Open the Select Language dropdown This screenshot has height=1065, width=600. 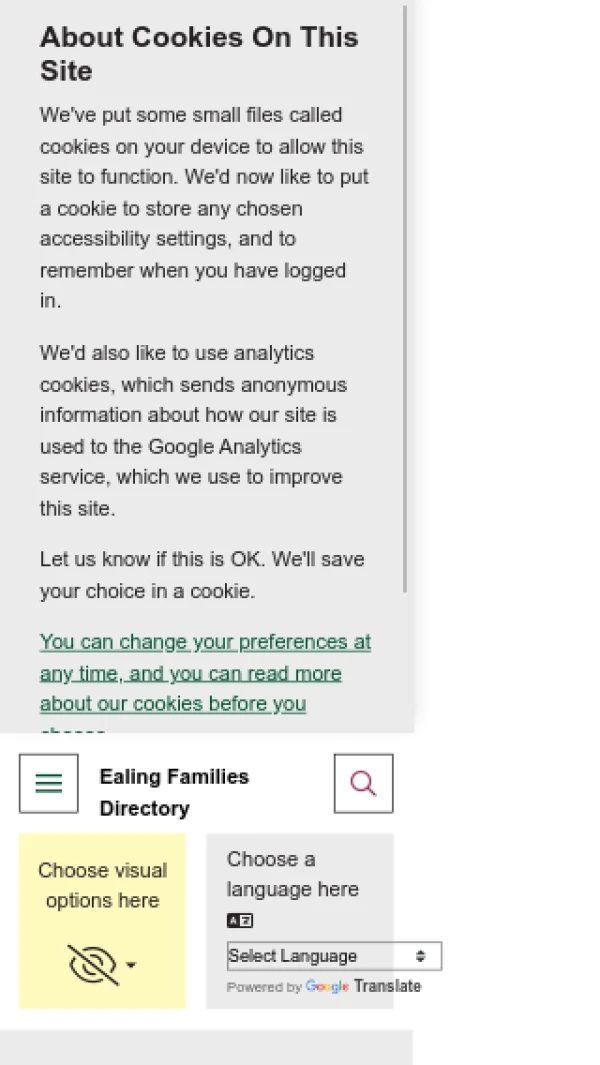point(320,956)
